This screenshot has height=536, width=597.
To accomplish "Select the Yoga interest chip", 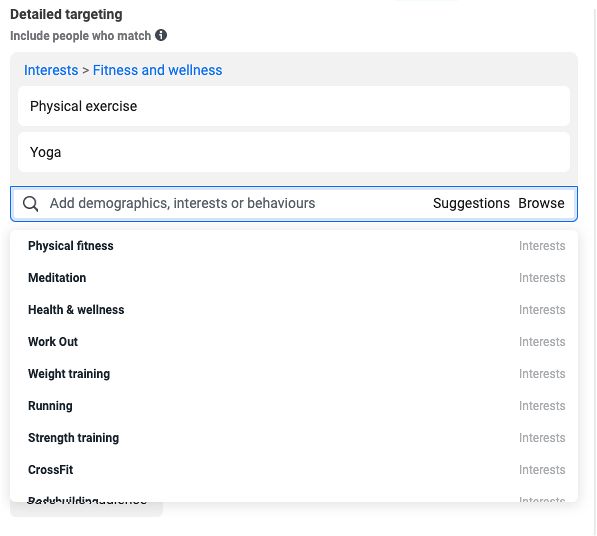I will (x=294, y=152).
